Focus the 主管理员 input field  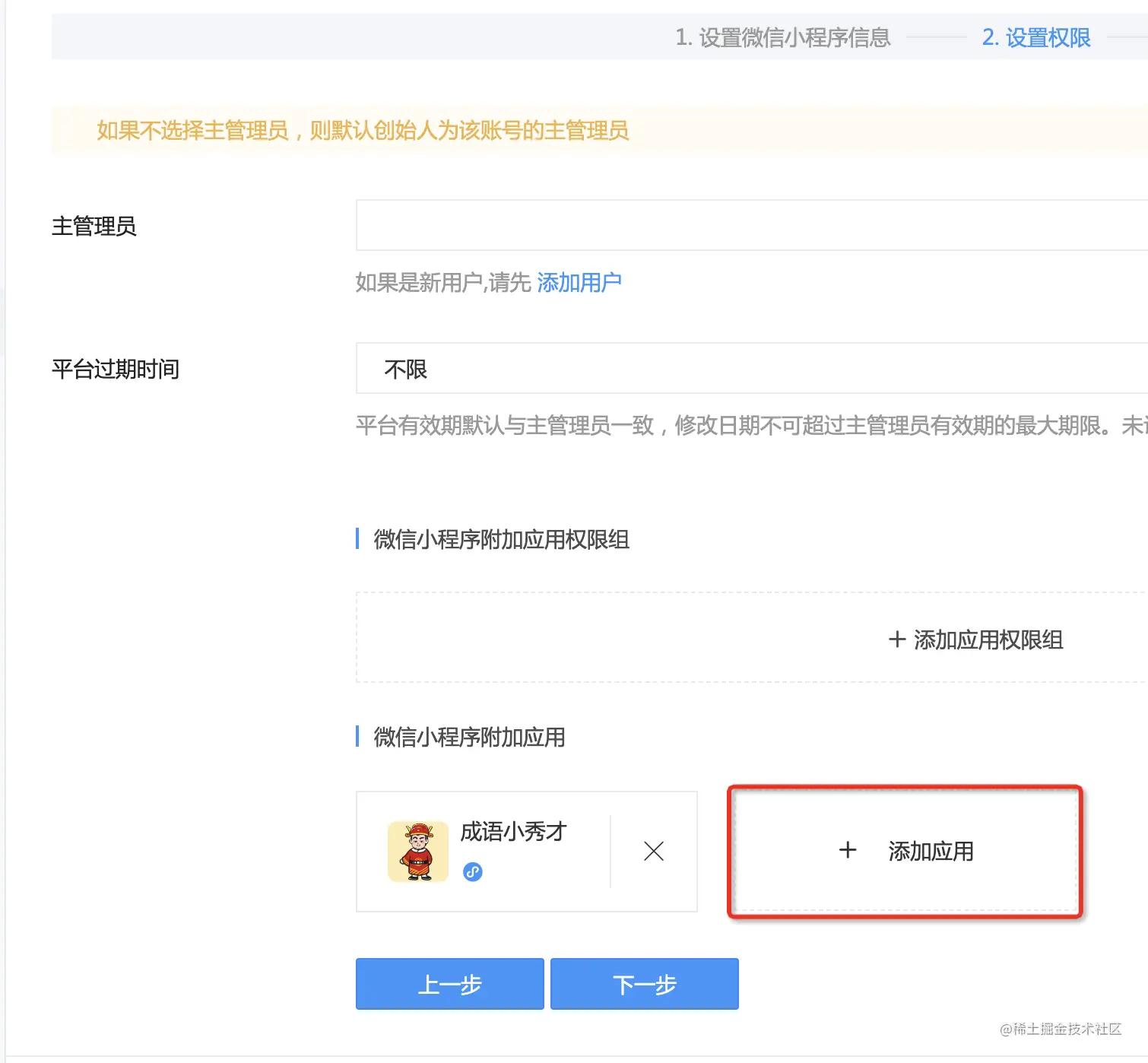coord(751,225)
